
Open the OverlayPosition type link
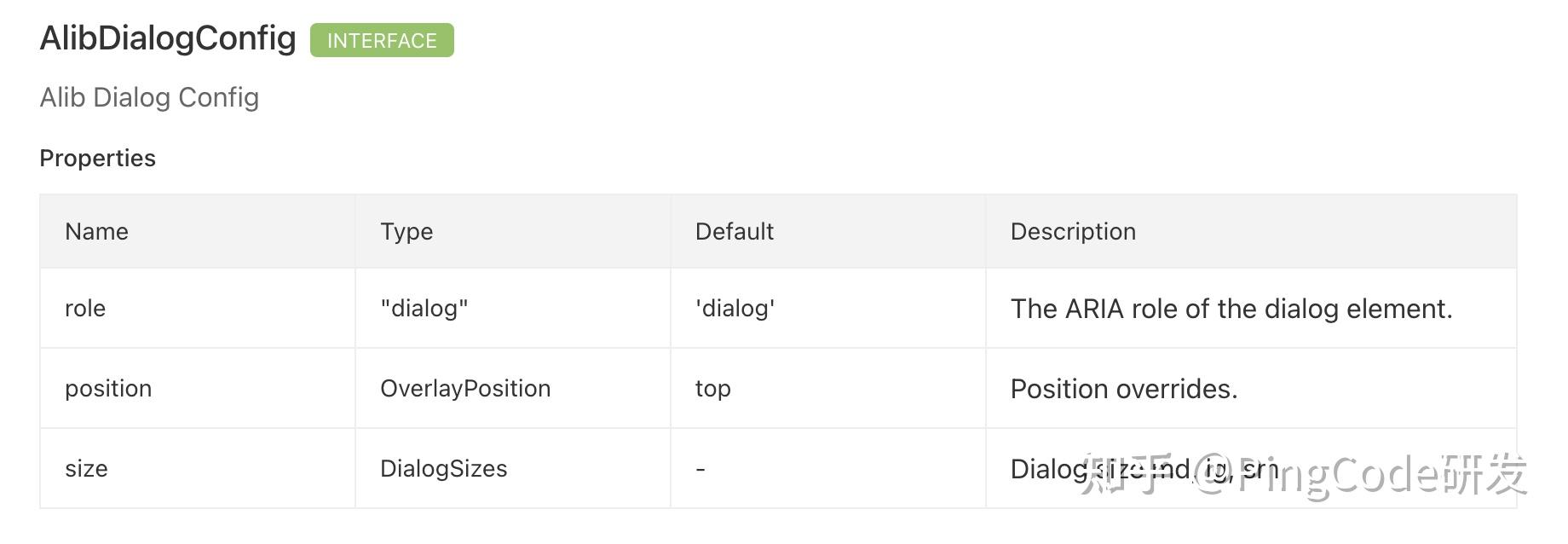[465, 389]
